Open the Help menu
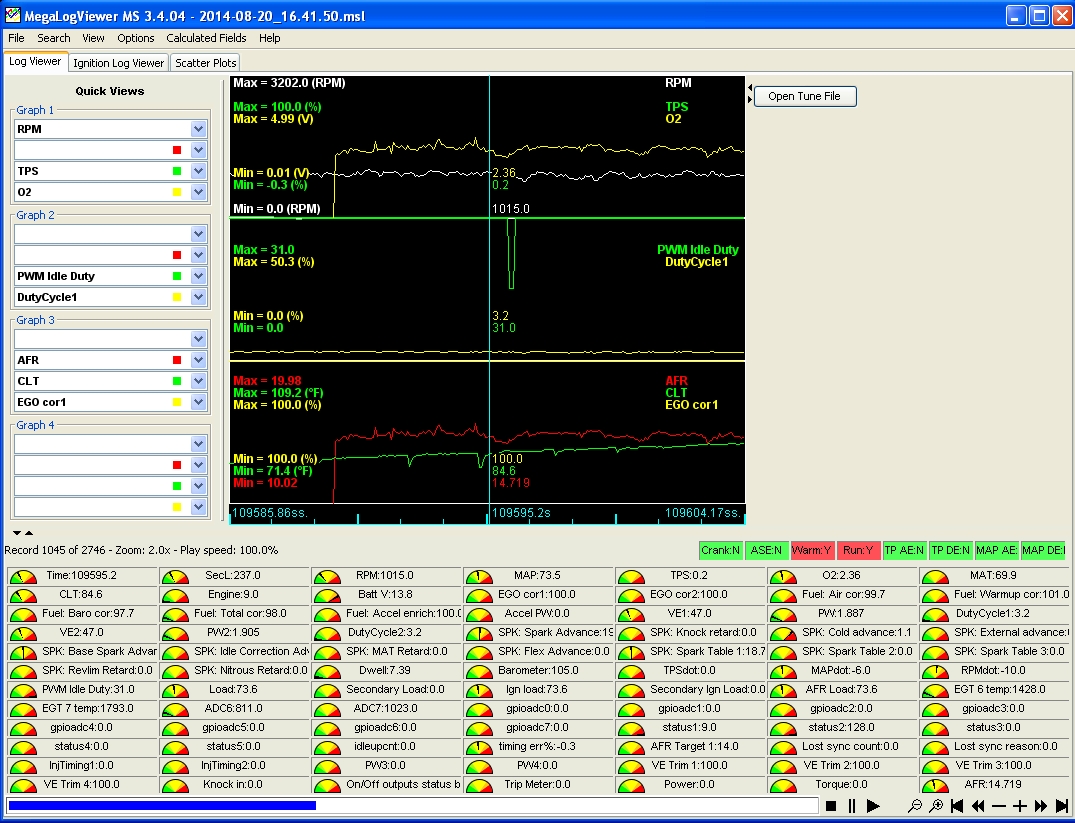This screenshot has height=823, width=1075. 269,38
